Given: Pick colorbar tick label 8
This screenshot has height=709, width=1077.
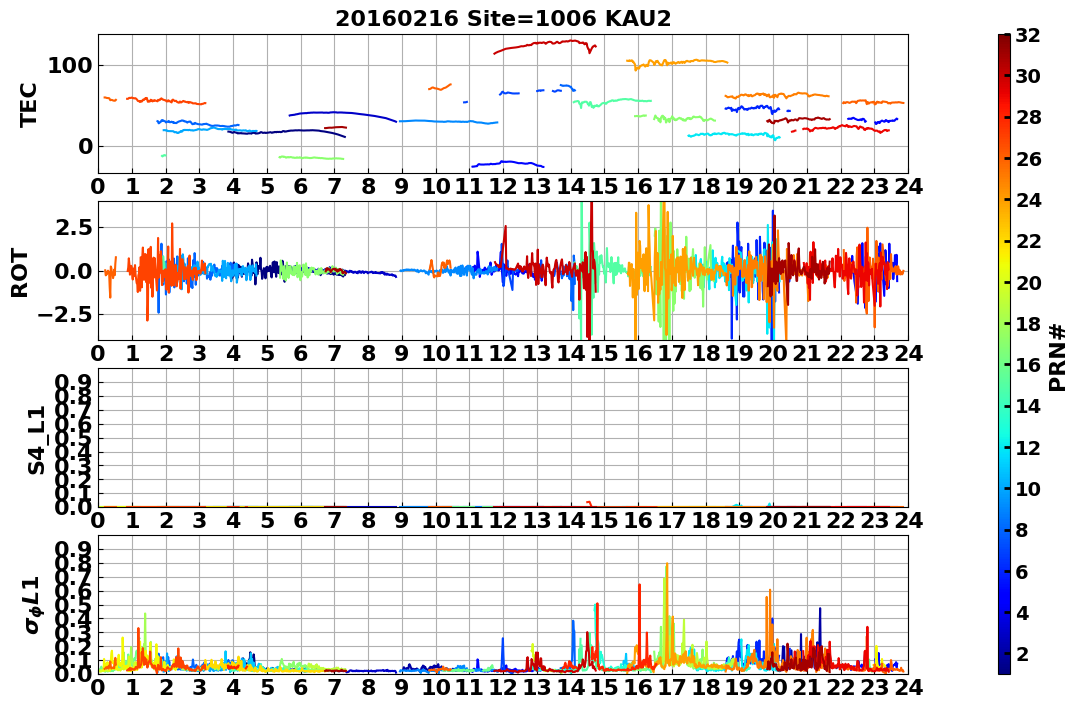Looking at the screenshot, I should click(x=1022, y=530).
